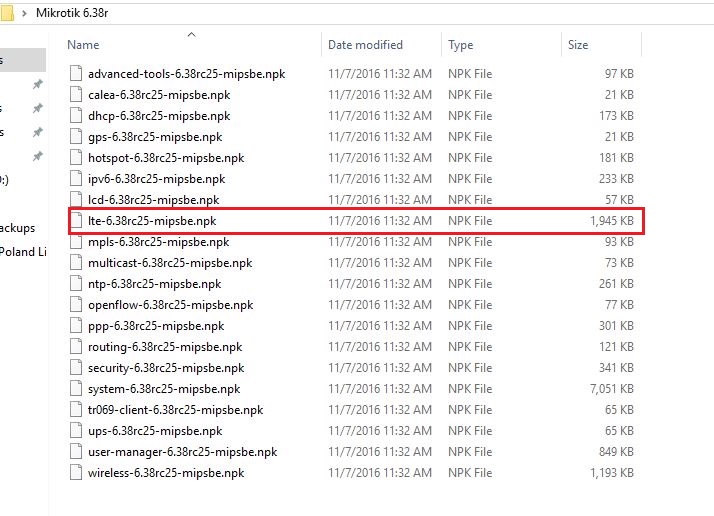Click the ntp-6.38rc25-mipsbe.npk file icon

(x=76, y=283)
